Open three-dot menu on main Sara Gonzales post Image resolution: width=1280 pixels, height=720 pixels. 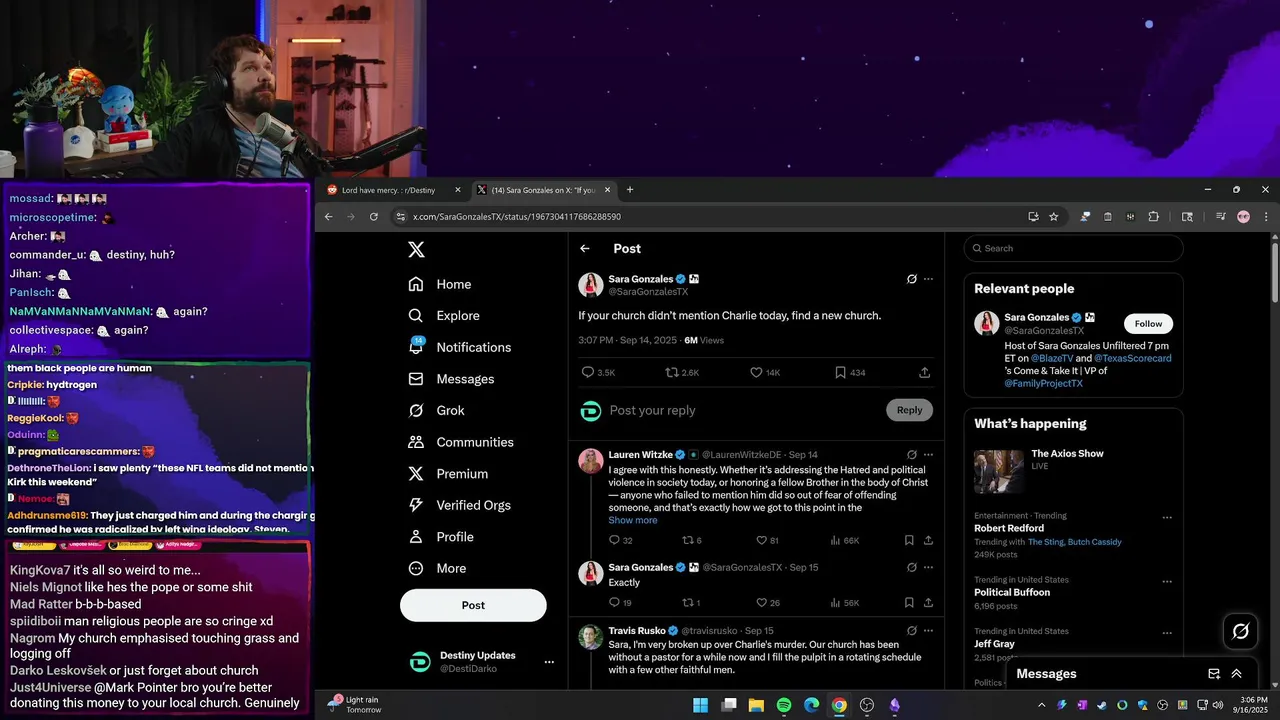point(928,279)
